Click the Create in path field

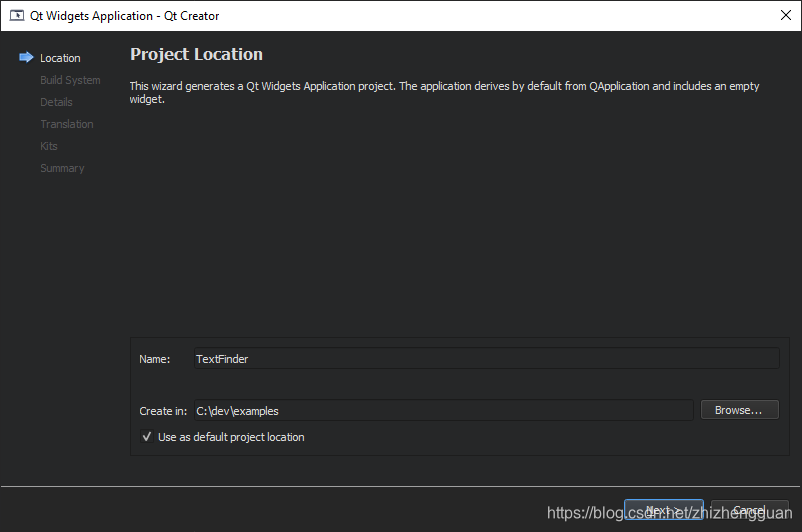tap(443, 410)
